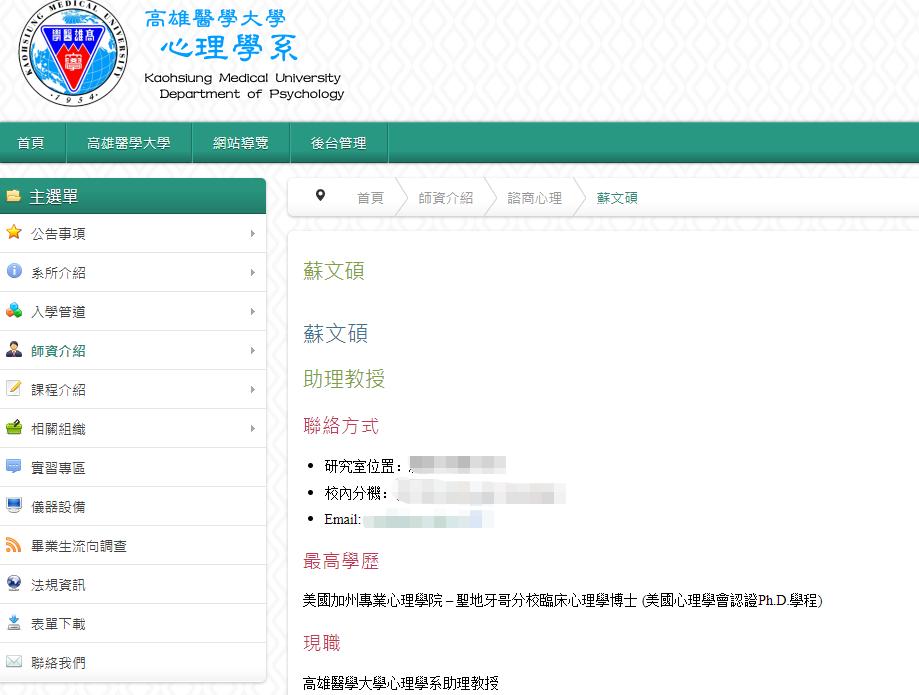Click the colored balls icon beside 入學管道
Image resolution: width=919 pixels, height=695 pixels.
tap(14, 311)
